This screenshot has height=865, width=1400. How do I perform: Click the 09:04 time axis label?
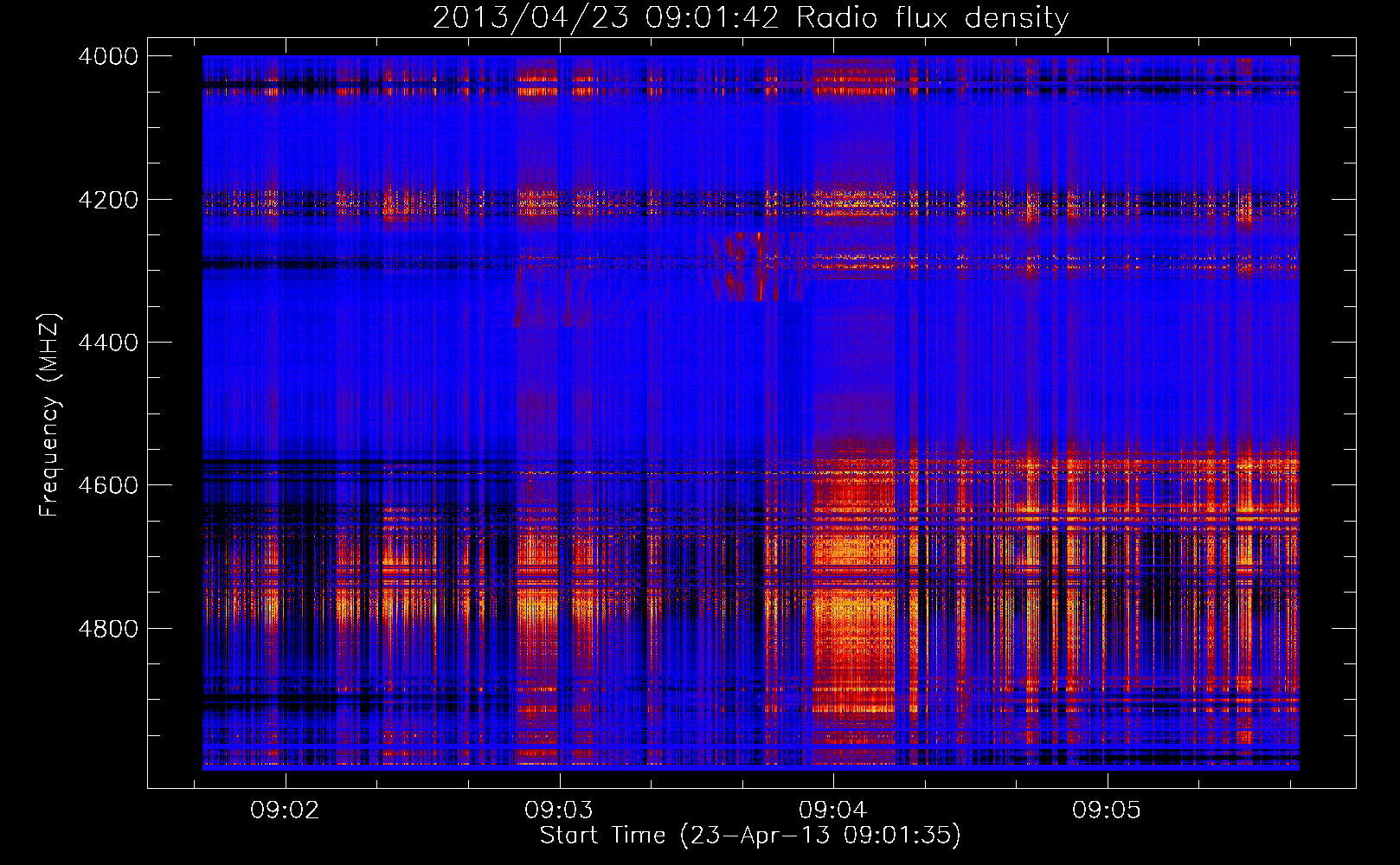(x=832, y=811)
